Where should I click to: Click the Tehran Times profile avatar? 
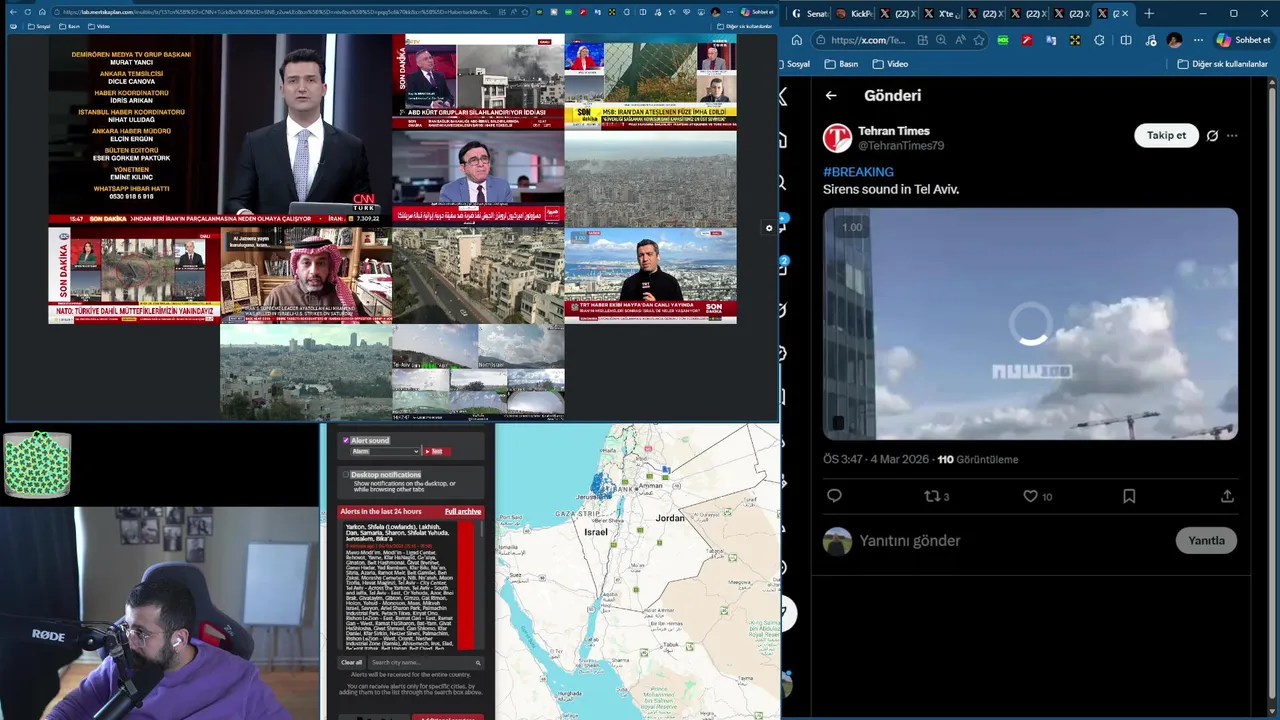coord(837,138)
